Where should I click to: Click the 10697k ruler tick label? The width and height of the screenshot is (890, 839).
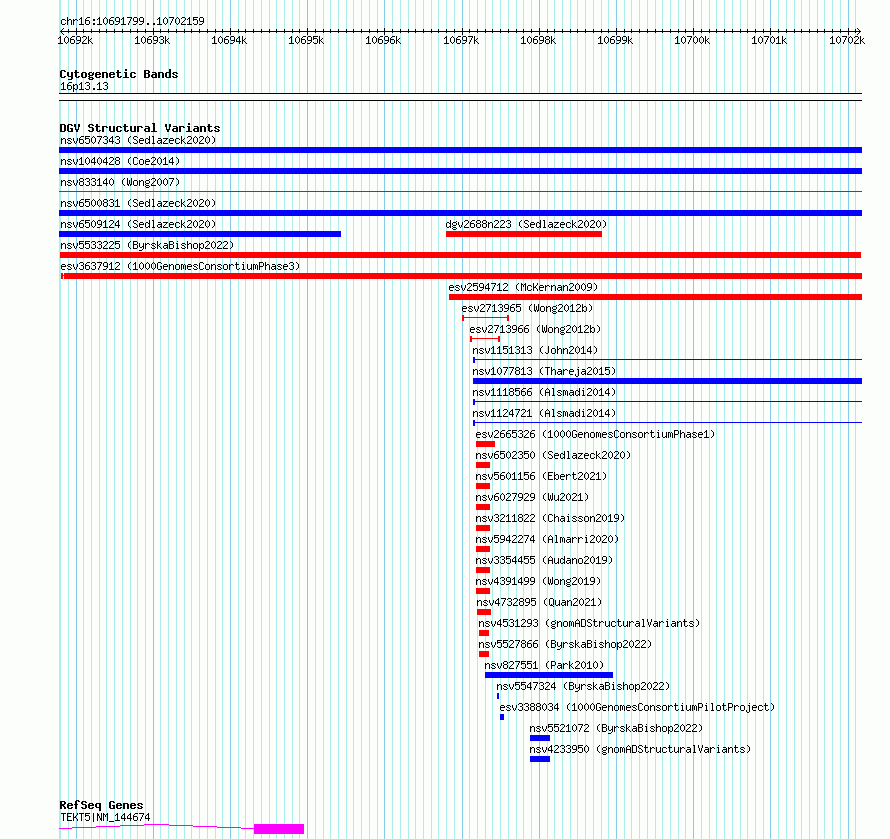(x=461, y=40)
